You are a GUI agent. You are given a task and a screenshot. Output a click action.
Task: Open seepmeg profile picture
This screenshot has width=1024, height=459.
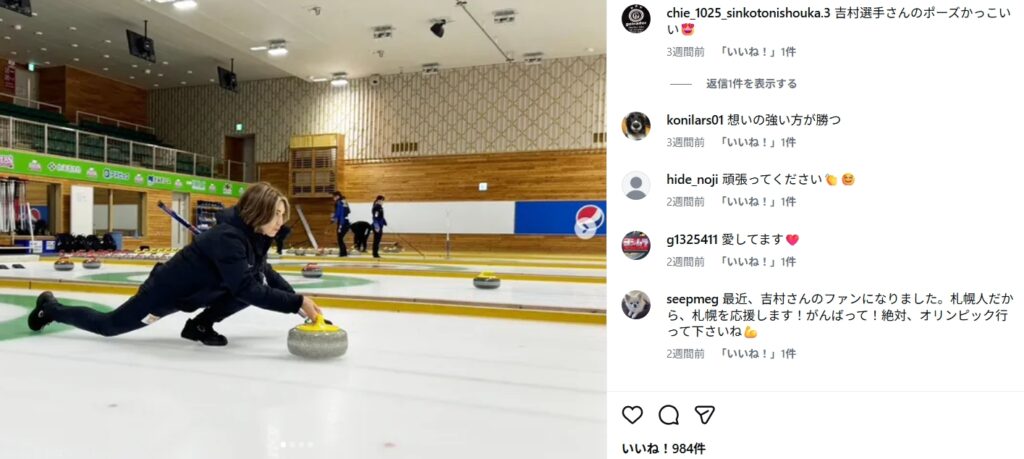click(x=635, y=305)
